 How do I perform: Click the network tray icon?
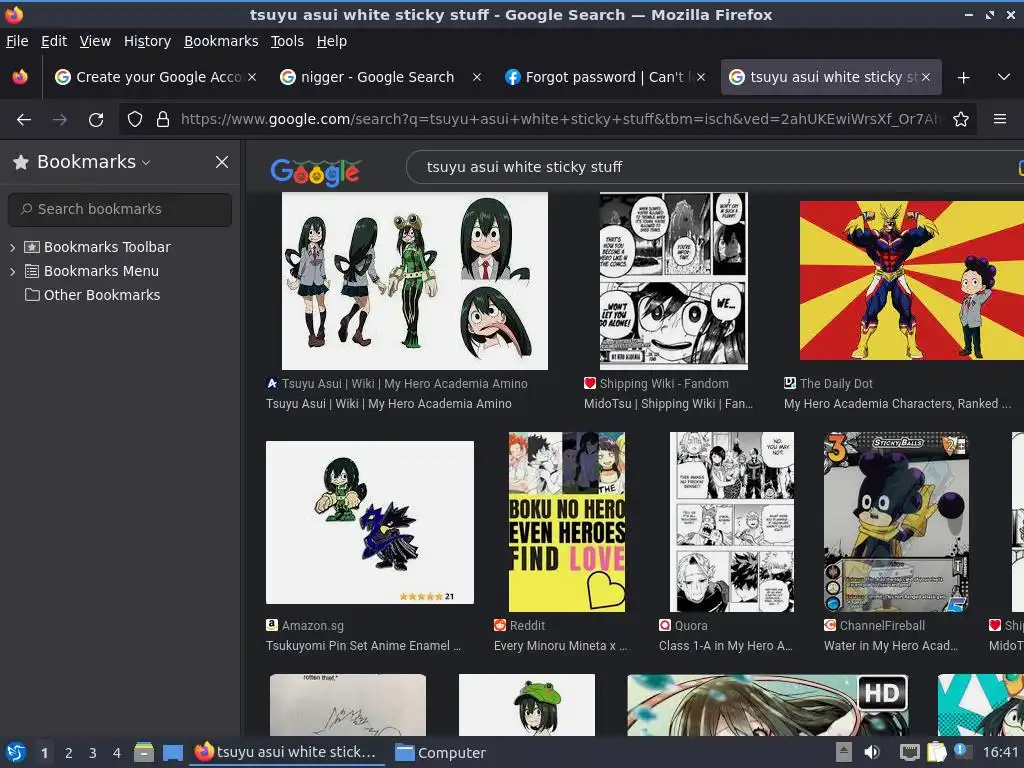pyautogui.click(x=909, y=753)
